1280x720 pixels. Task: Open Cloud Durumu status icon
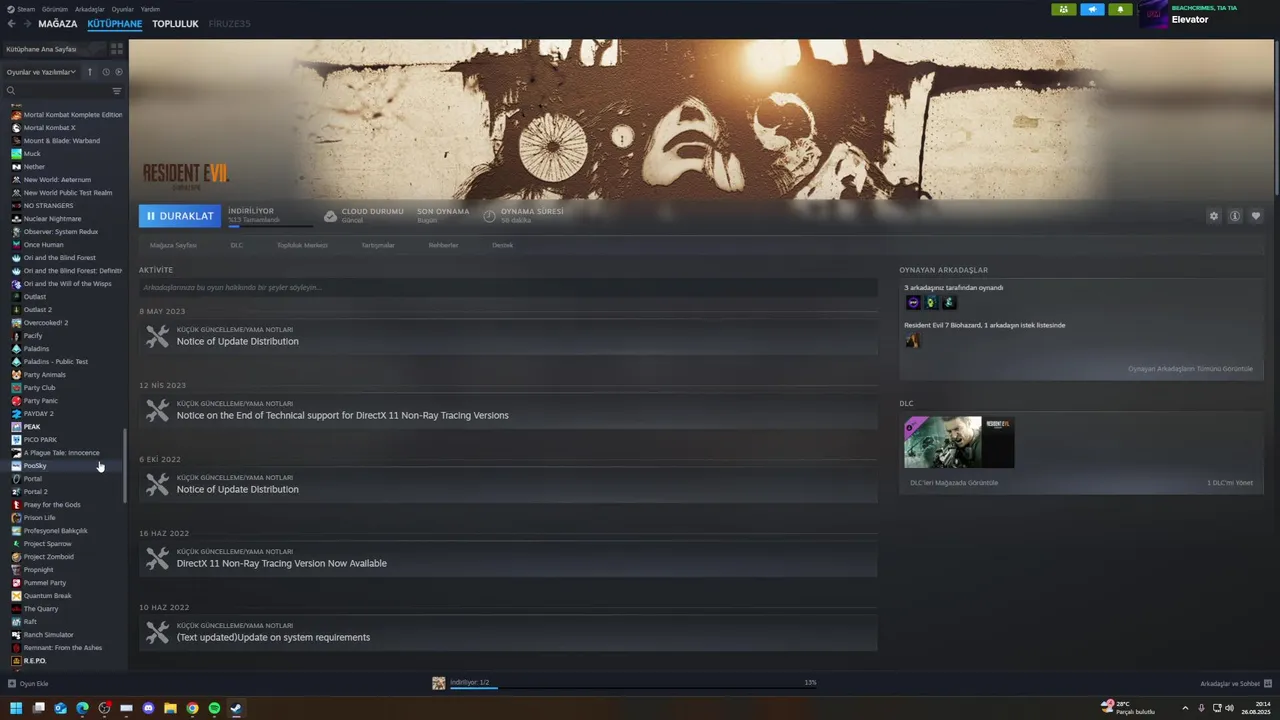pos(330,216)
